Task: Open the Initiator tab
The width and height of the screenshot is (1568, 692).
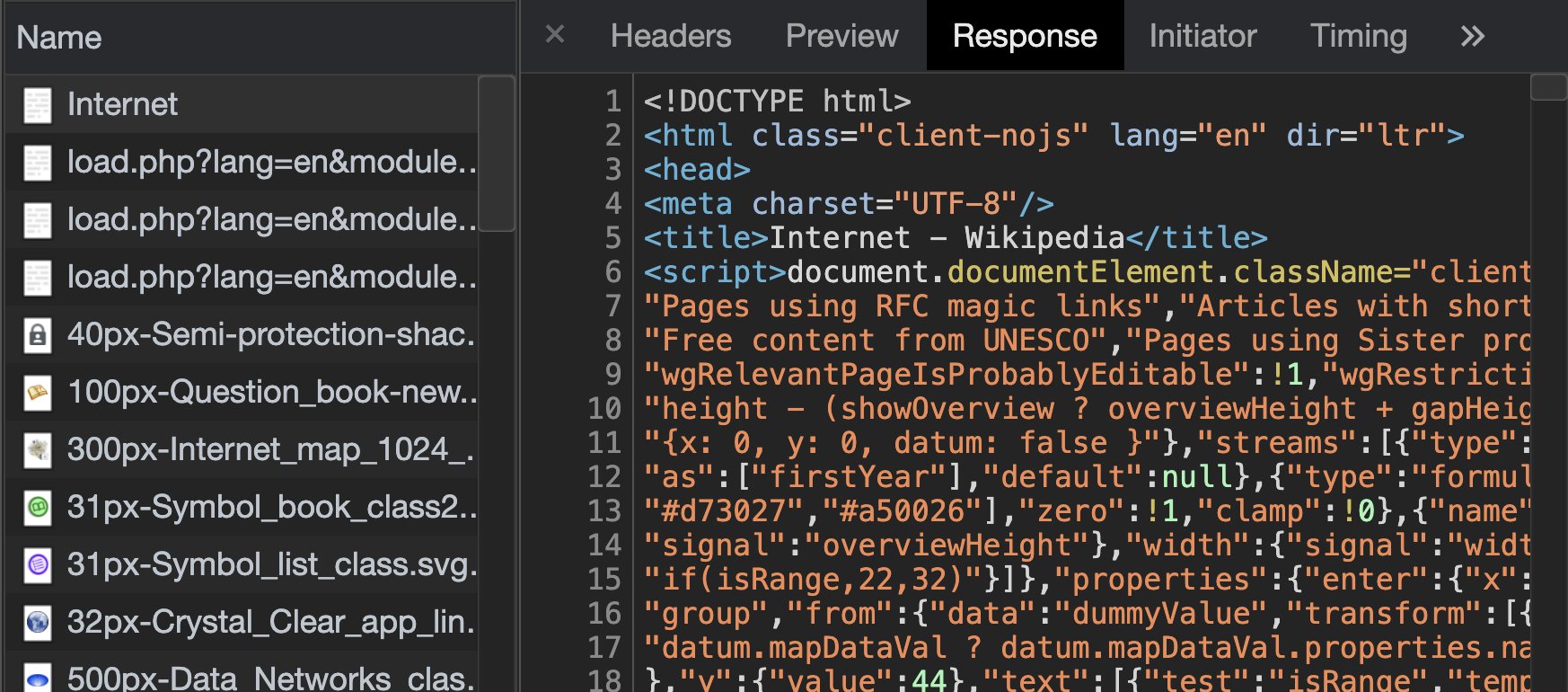Action: [1202, 36]
